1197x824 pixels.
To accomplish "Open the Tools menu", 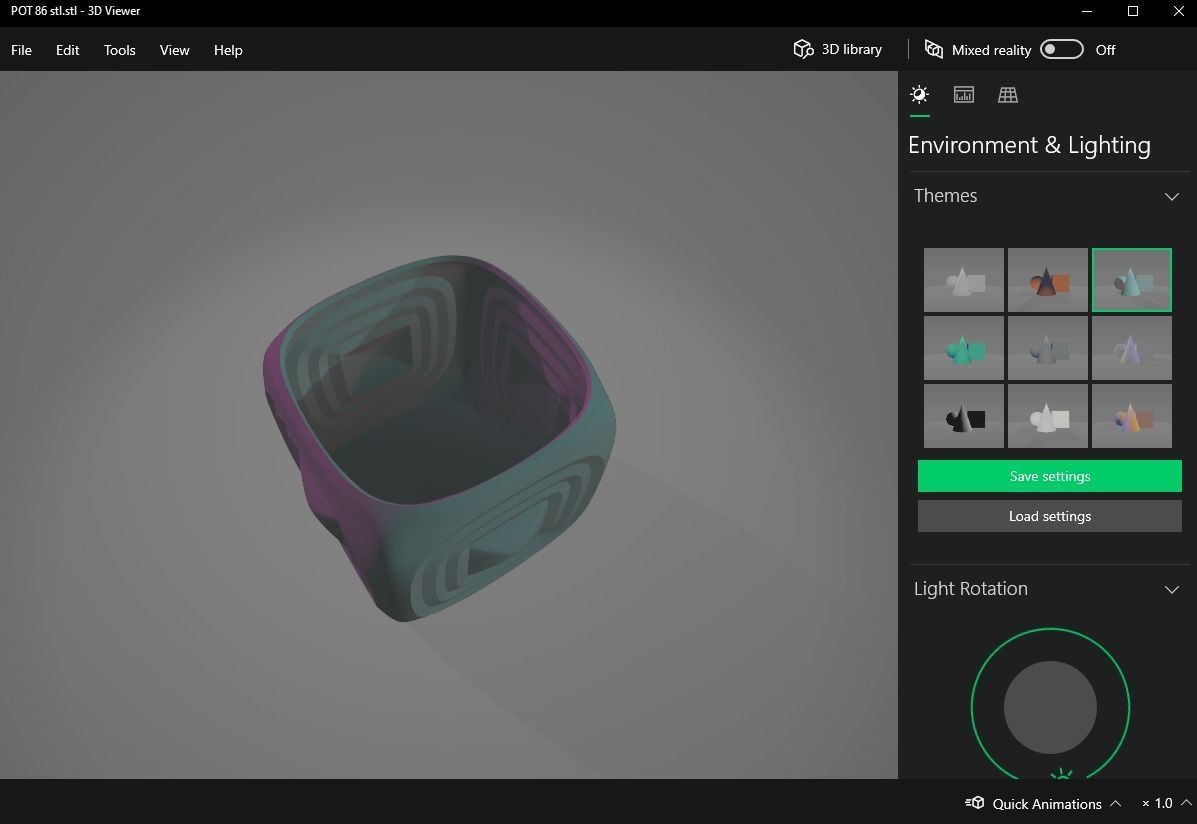I will coord(120,50).
